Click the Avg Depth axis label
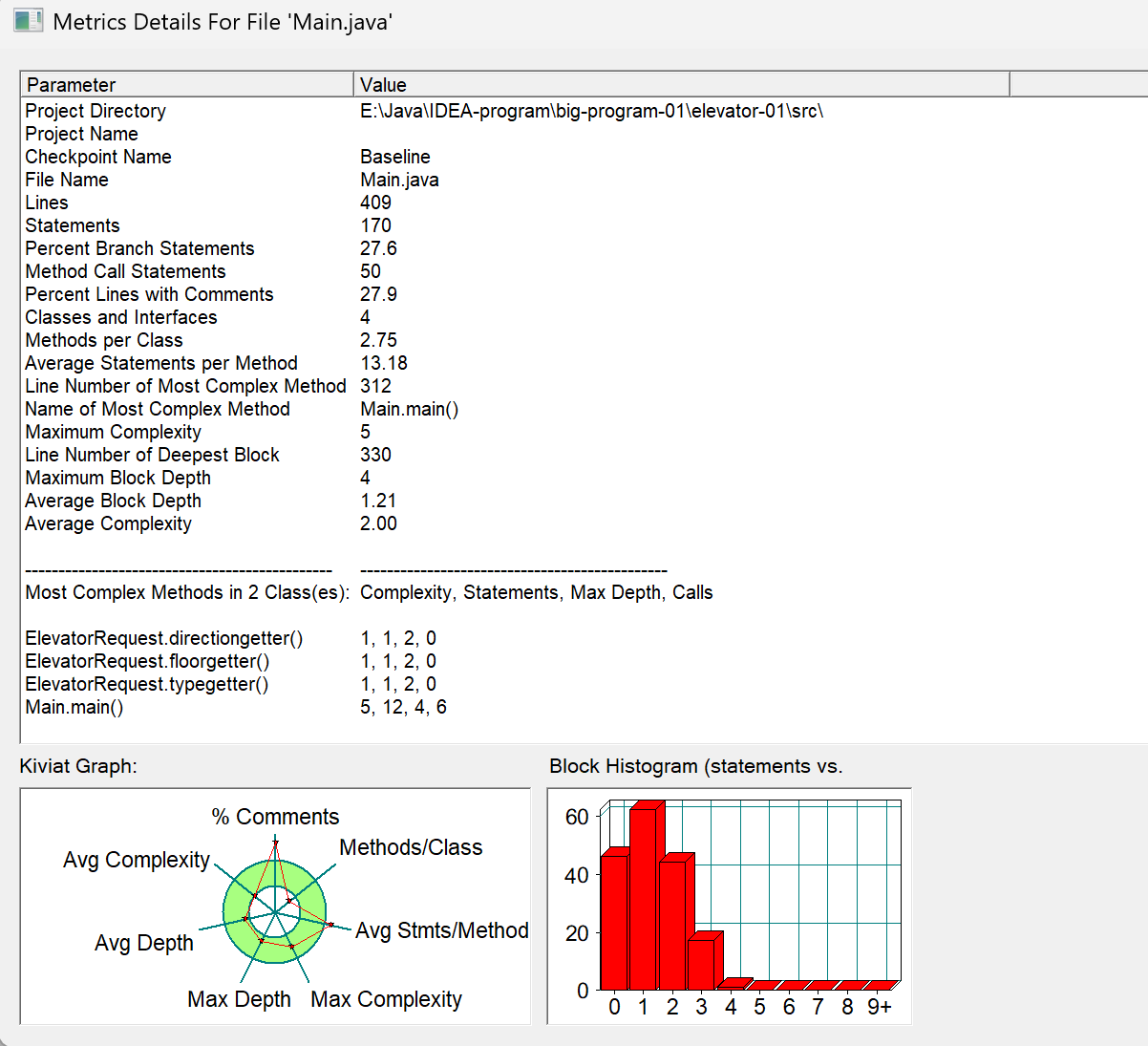 pyautogui.click(x=144, y=943)
